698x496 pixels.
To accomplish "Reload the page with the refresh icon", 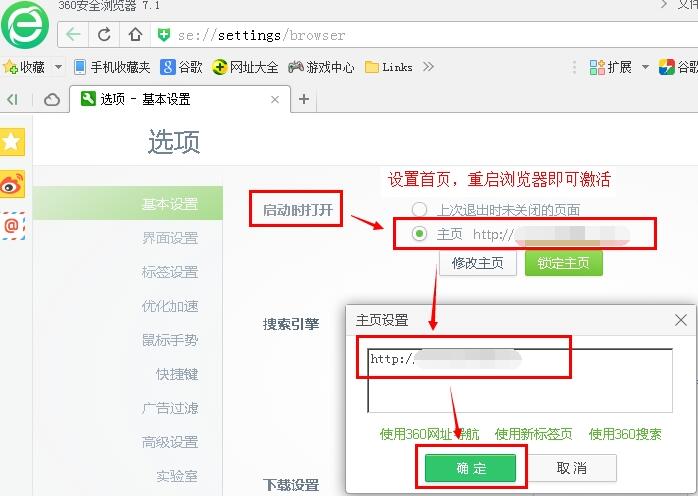I will (x=104, y=35).
